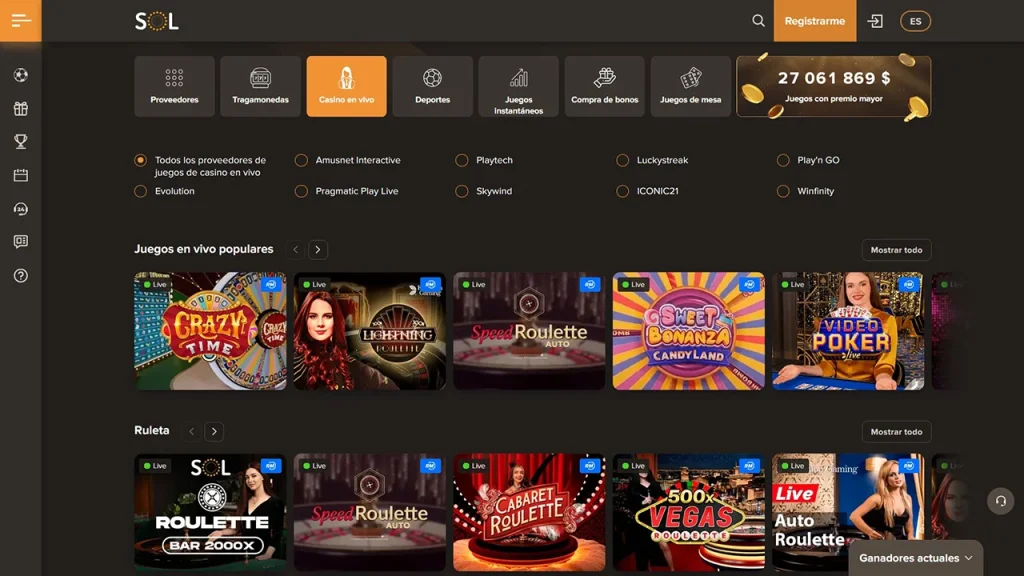Open Cabaret Roulette thumbnail
Image resolution: width=1024 pixels, height=576 pixels.
click(x=529, y=513)
